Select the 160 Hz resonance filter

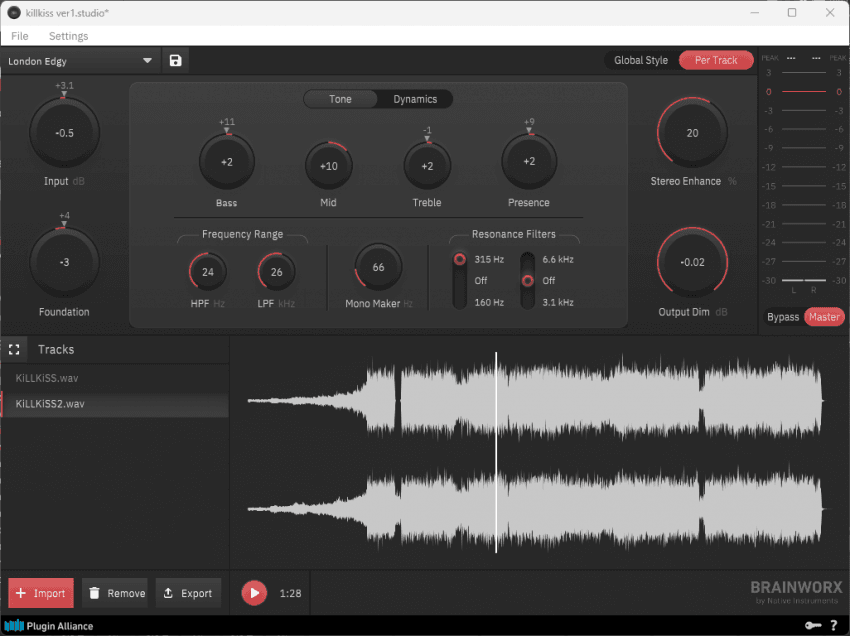click(489, 303)
